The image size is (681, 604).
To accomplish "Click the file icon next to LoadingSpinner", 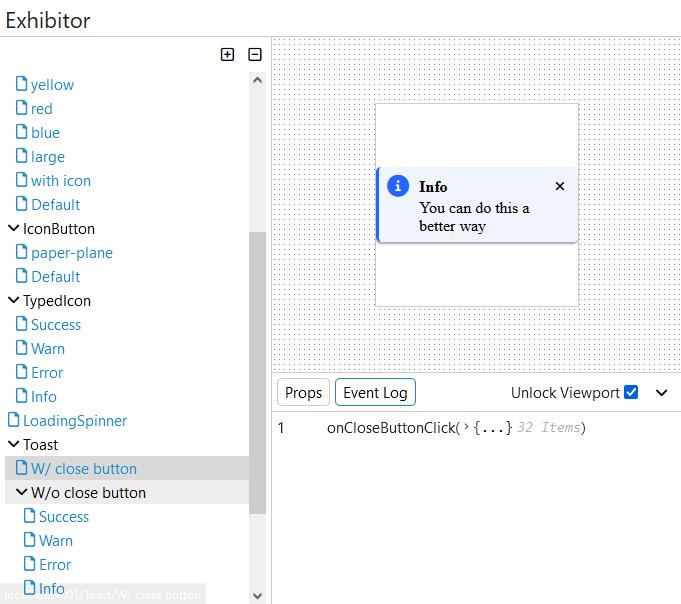I will (x=13, y=419).
